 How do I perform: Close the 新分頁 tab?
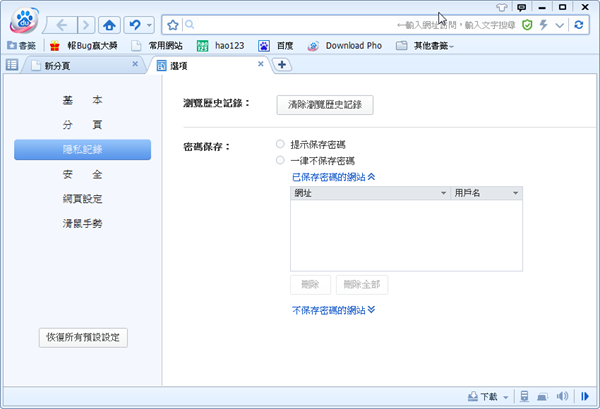pyautogui.click(x=135, y=64)
